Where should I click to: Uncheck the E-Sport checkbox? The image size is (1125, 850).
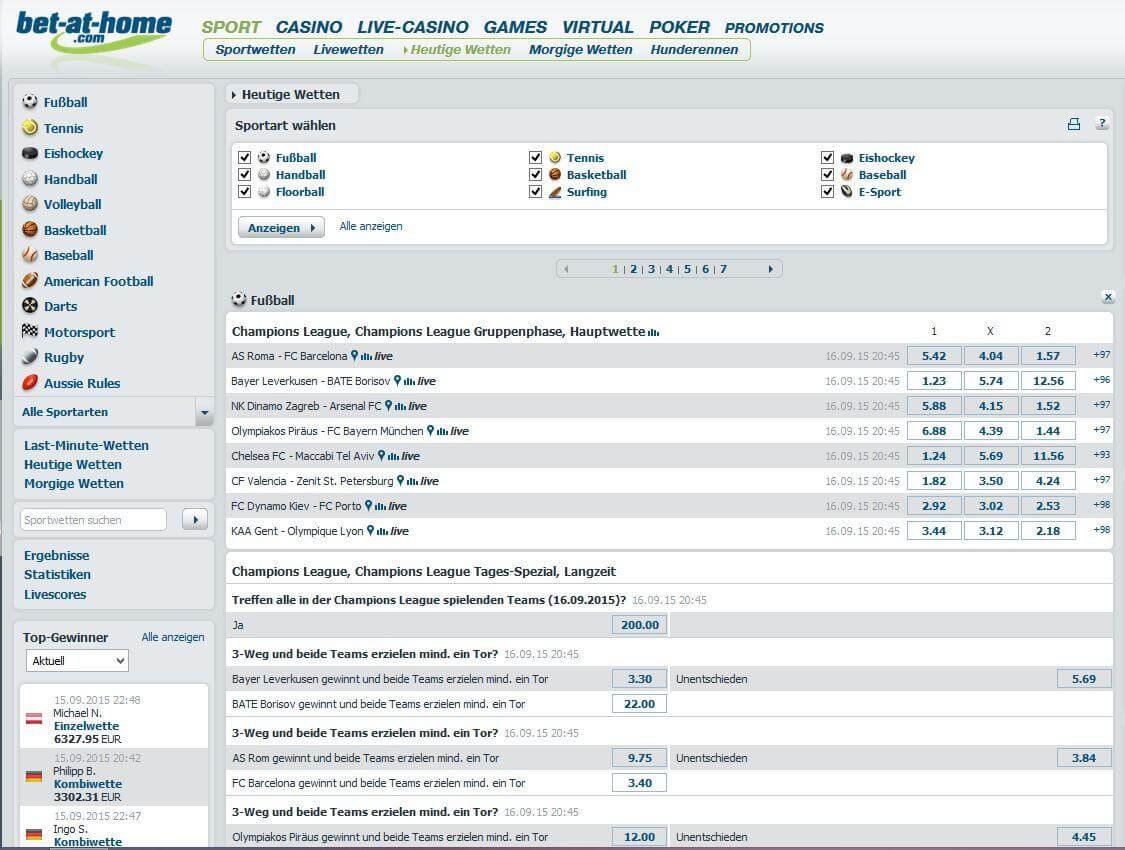pos(827,192)
